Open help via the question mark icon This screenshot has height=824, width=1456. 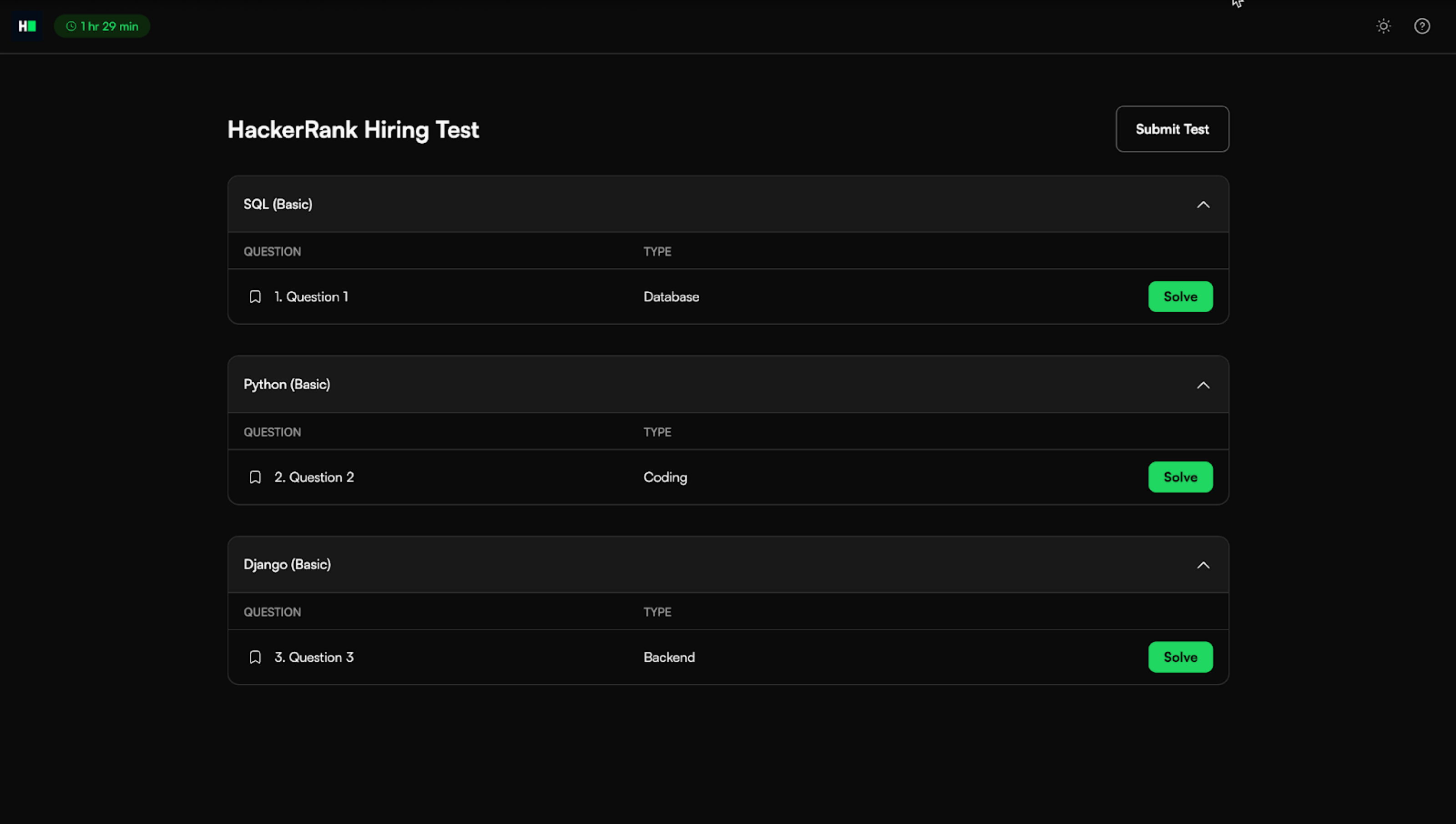click(1421, 26)
